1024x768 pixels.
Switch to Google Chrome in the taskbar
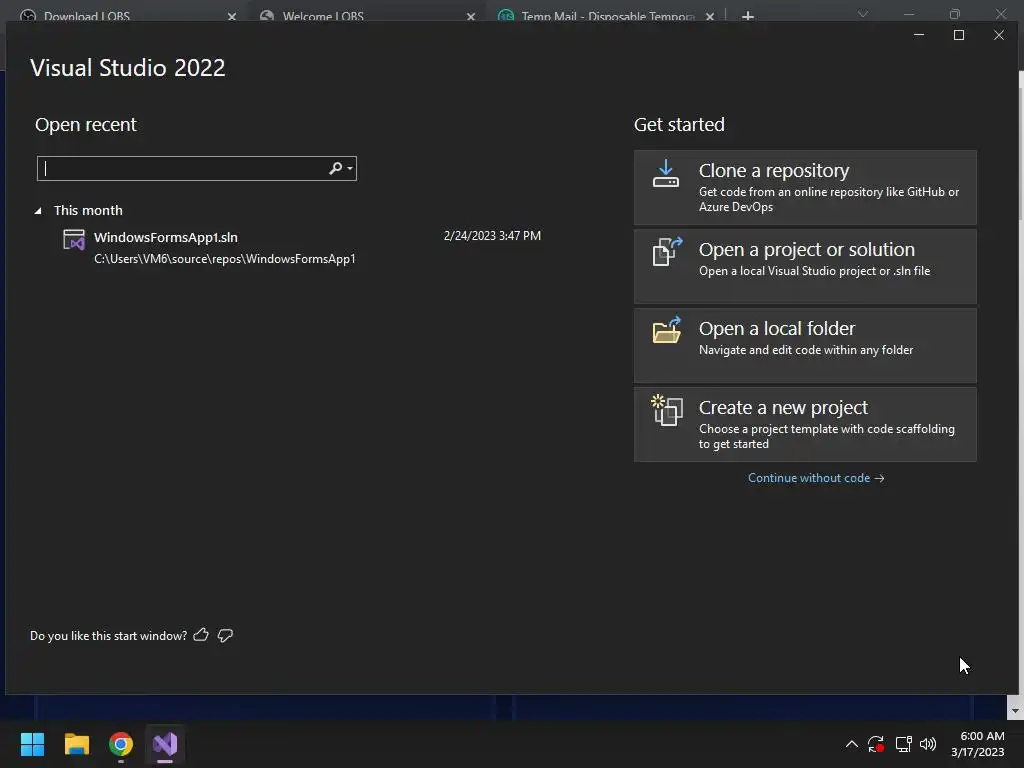(x=121, y=744)
